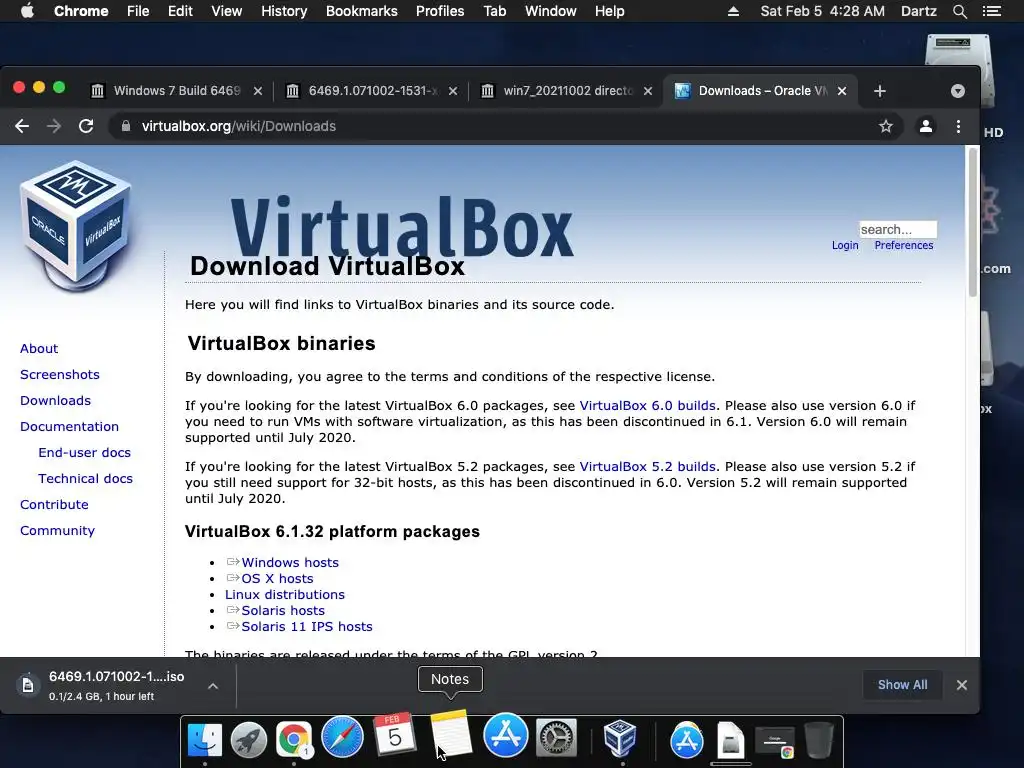Open the Window menu
This screenshot has width=1024, height=768.
551,11
